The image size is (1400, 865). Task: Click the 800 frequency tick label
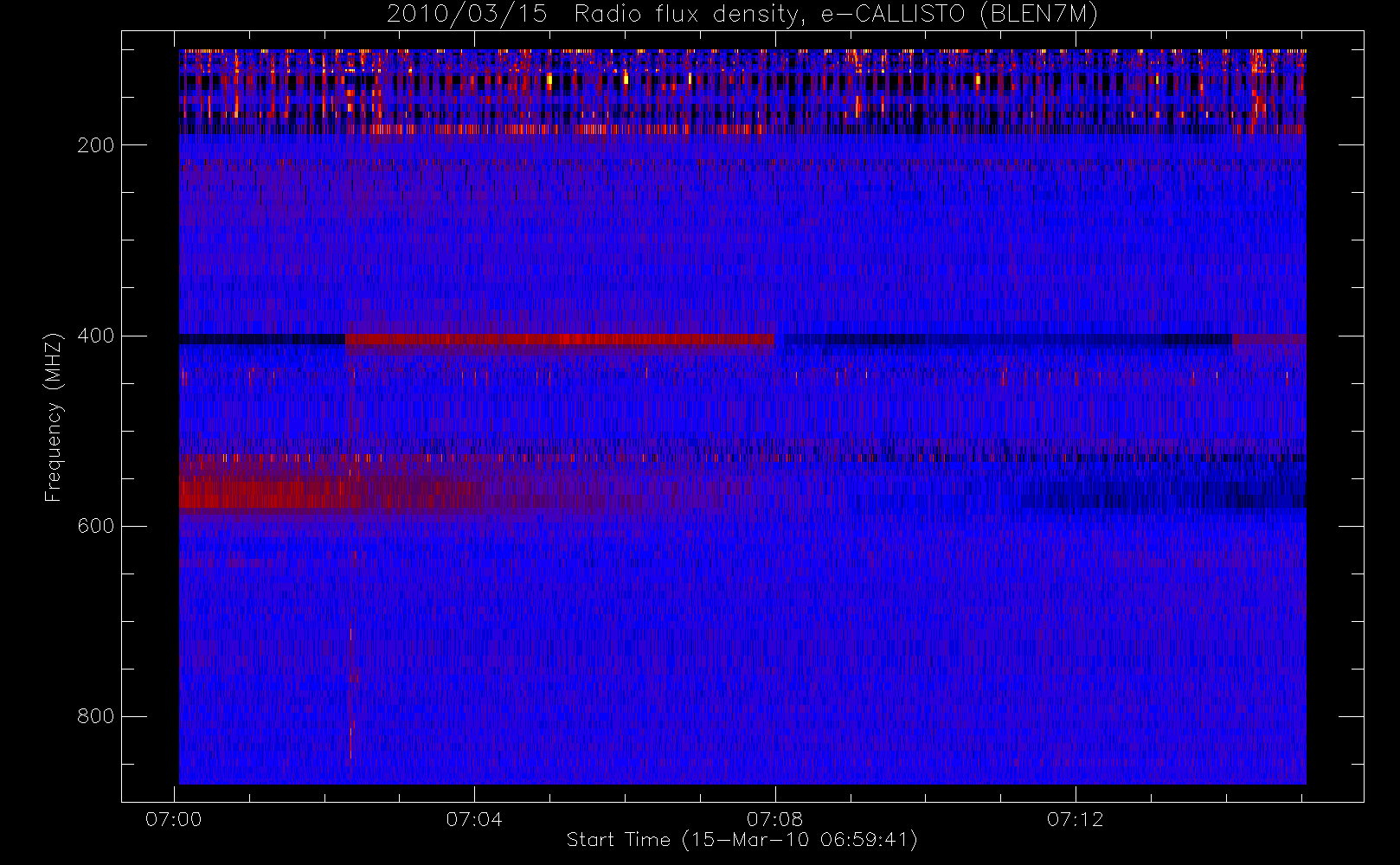coord(95,716)
